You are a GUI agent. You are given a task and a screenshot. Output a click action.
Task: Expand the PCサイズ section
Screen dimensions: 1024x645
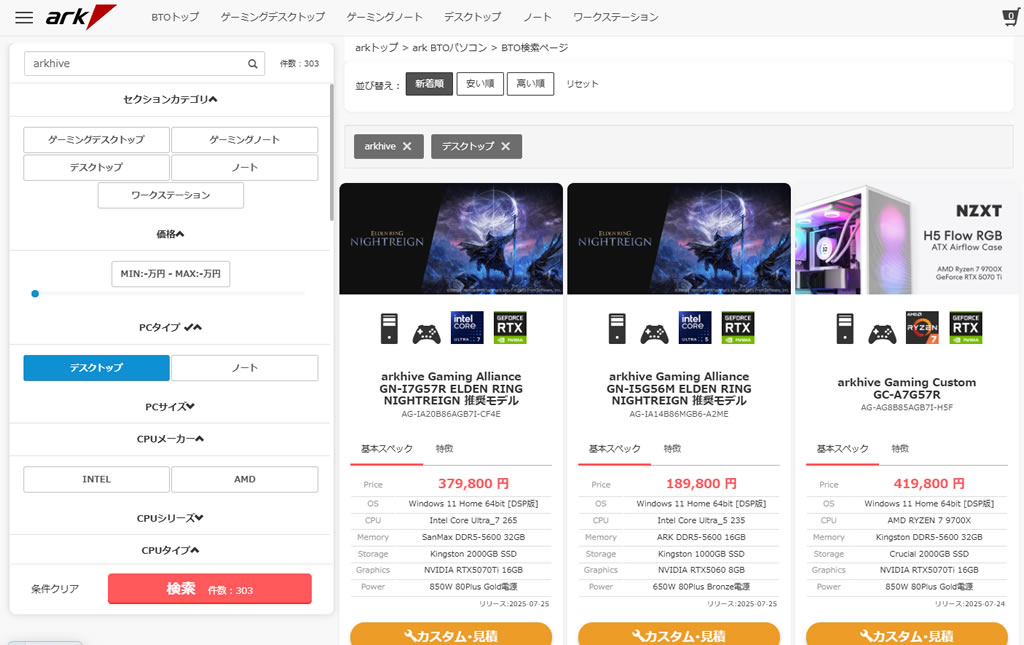point(170,407)
